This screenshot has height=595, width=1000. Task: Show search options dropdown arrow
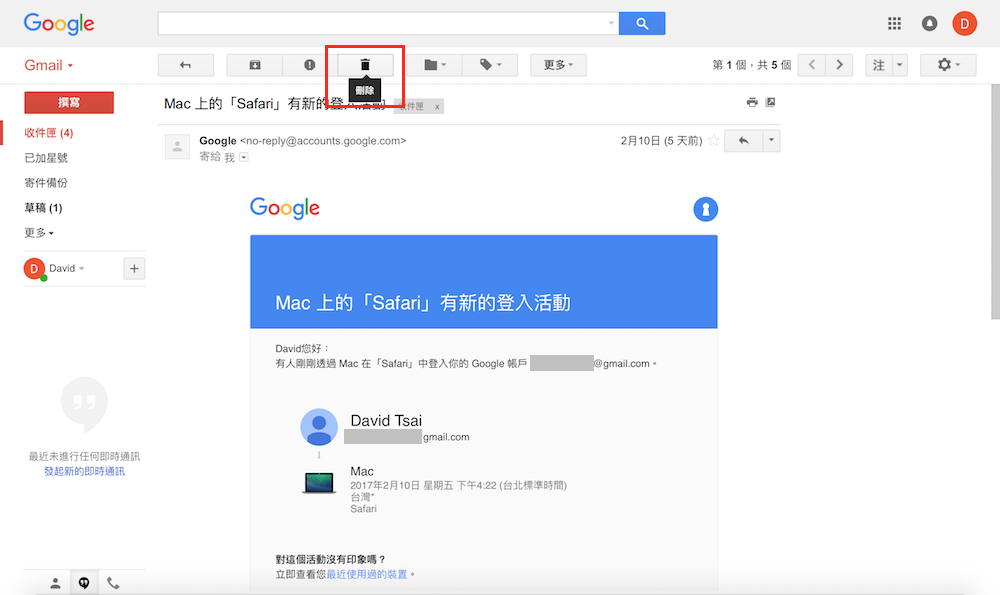[x=611, y=24]
